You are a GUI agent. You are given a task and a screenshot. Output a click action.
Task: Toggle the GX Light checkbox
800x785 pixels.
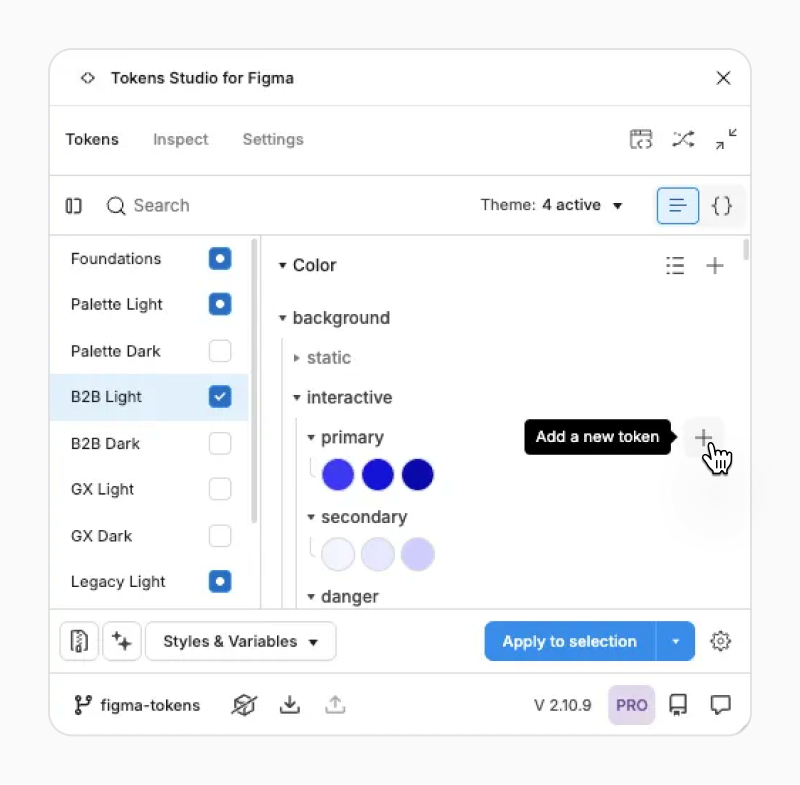[x=220, y=489]
